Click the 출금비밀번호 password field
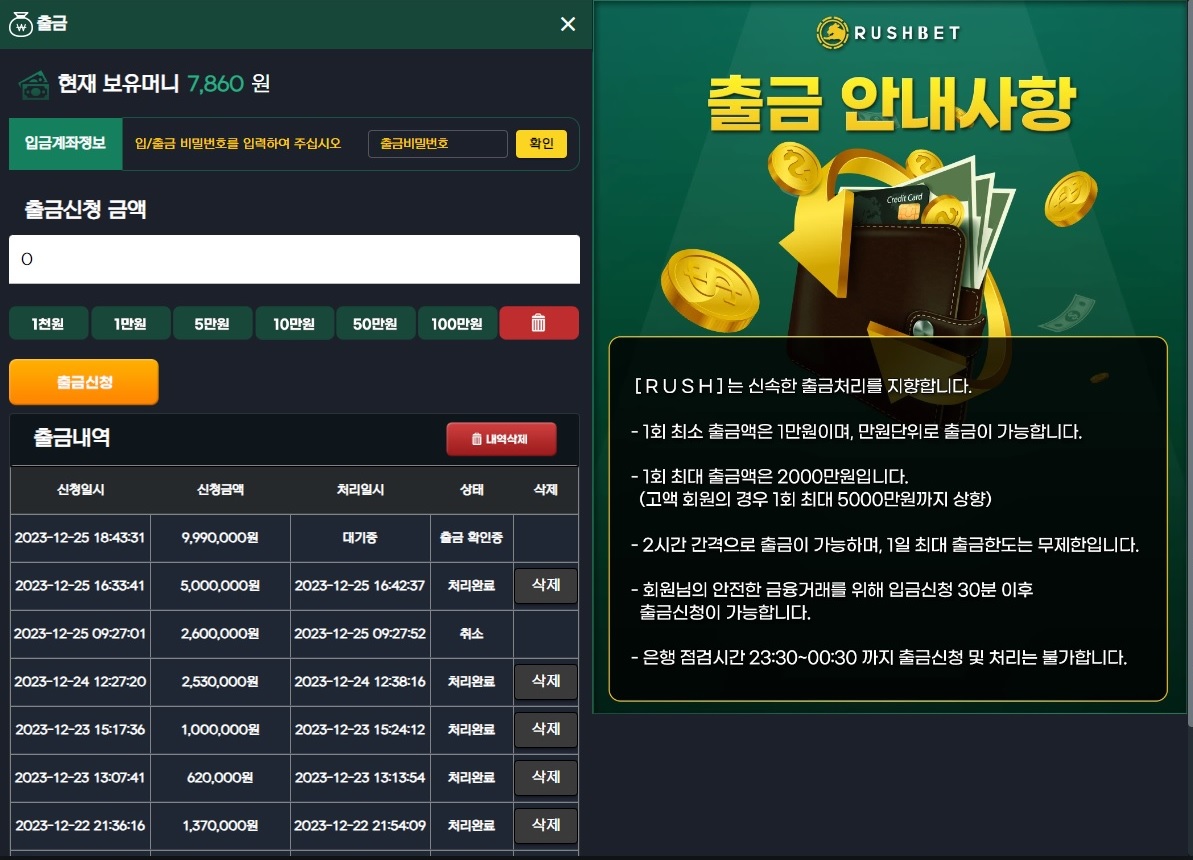 pos(437,144)
